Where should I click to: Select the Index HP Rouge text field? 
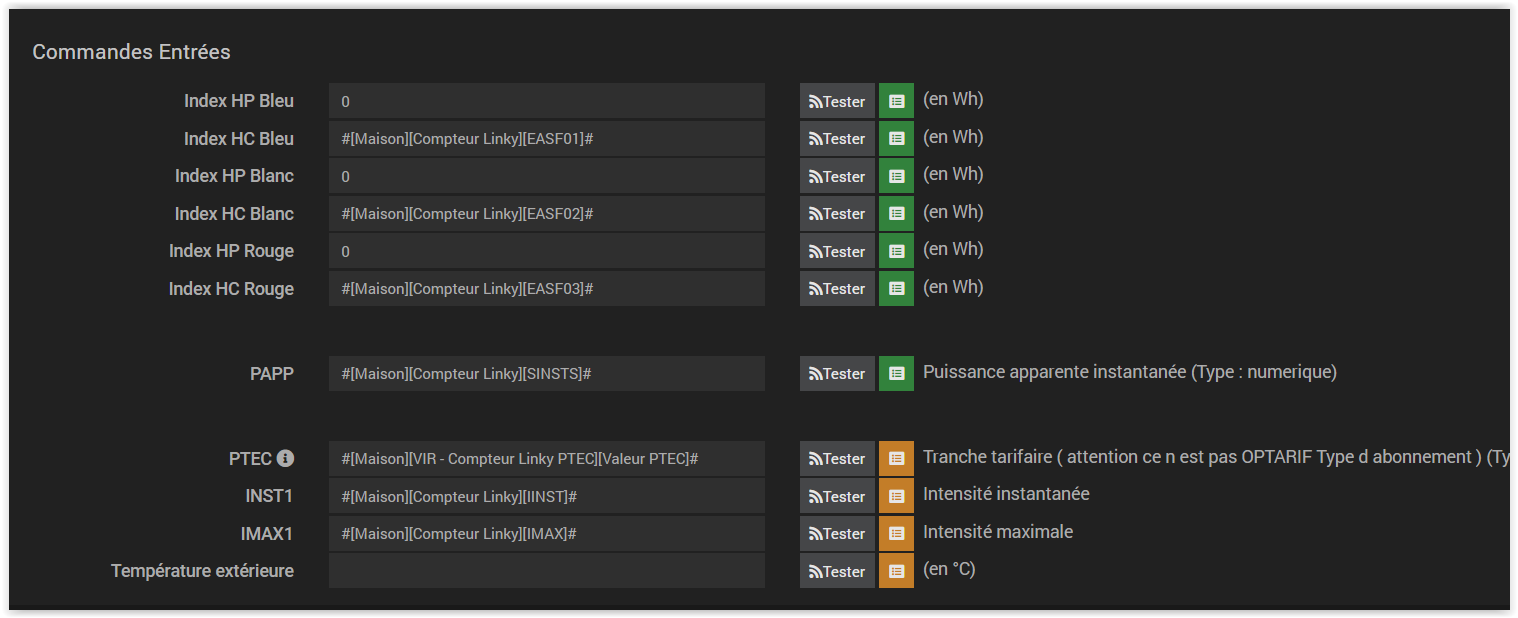(546, 252)
